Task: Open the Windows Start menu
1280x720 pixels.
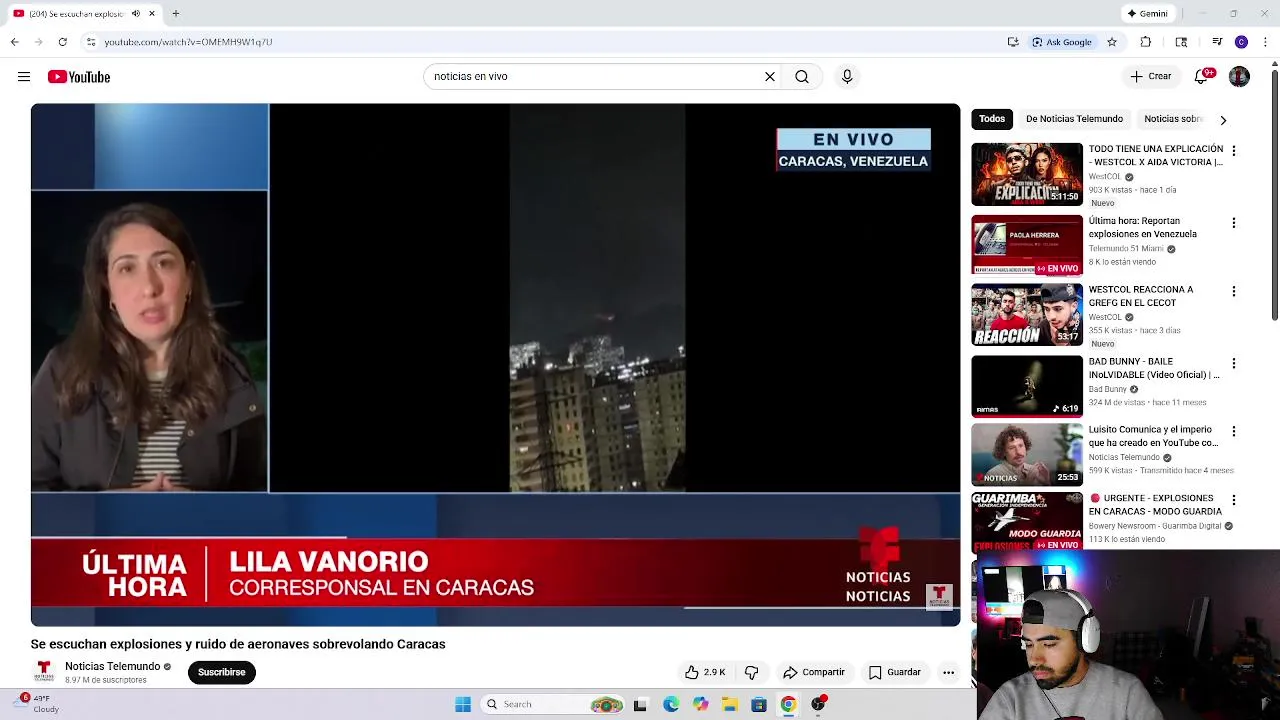Action: pos(463,705)
